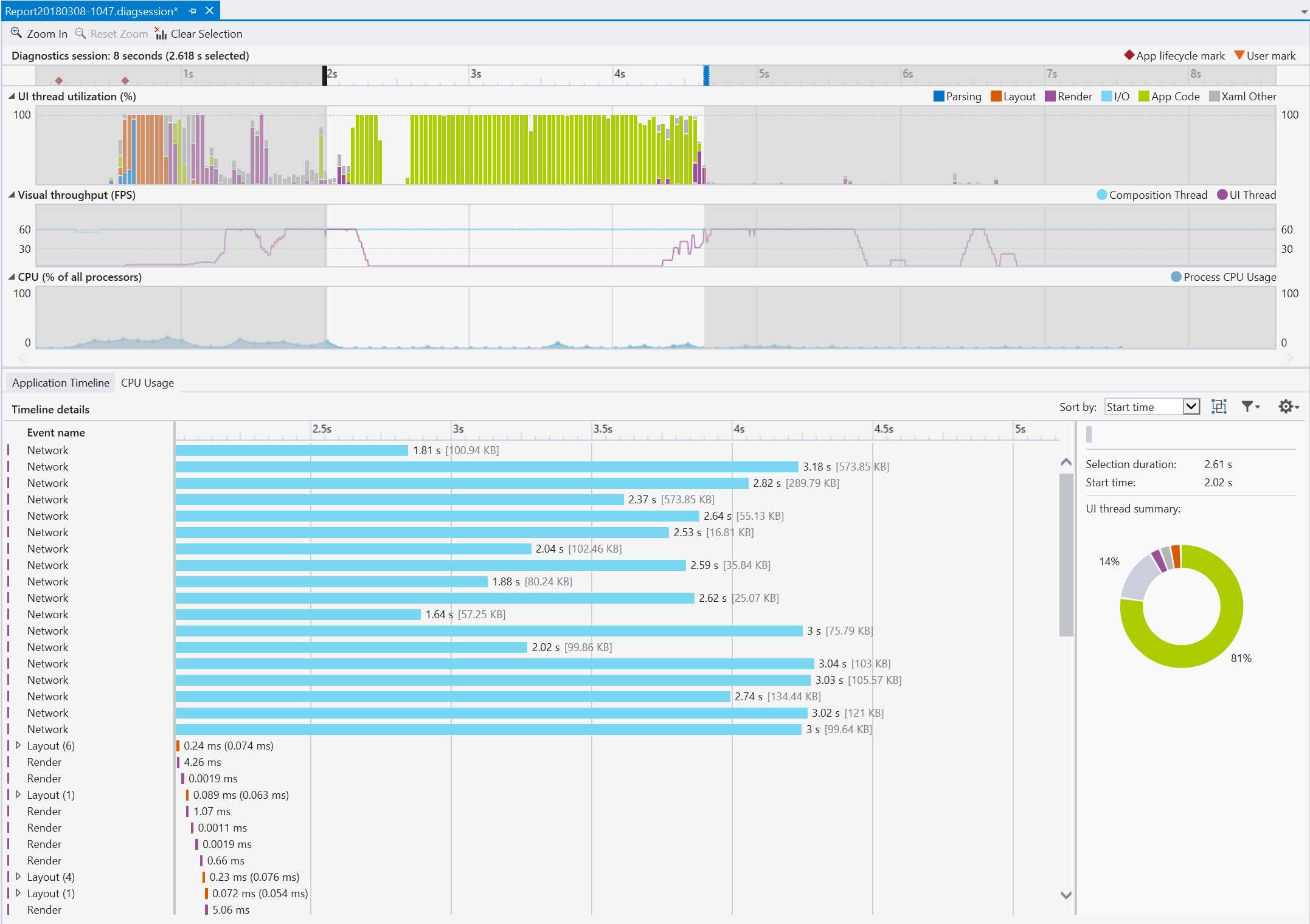Click the Parsing blue legend swatch
Screen dimensions: 1310x924
click(938, 96)
